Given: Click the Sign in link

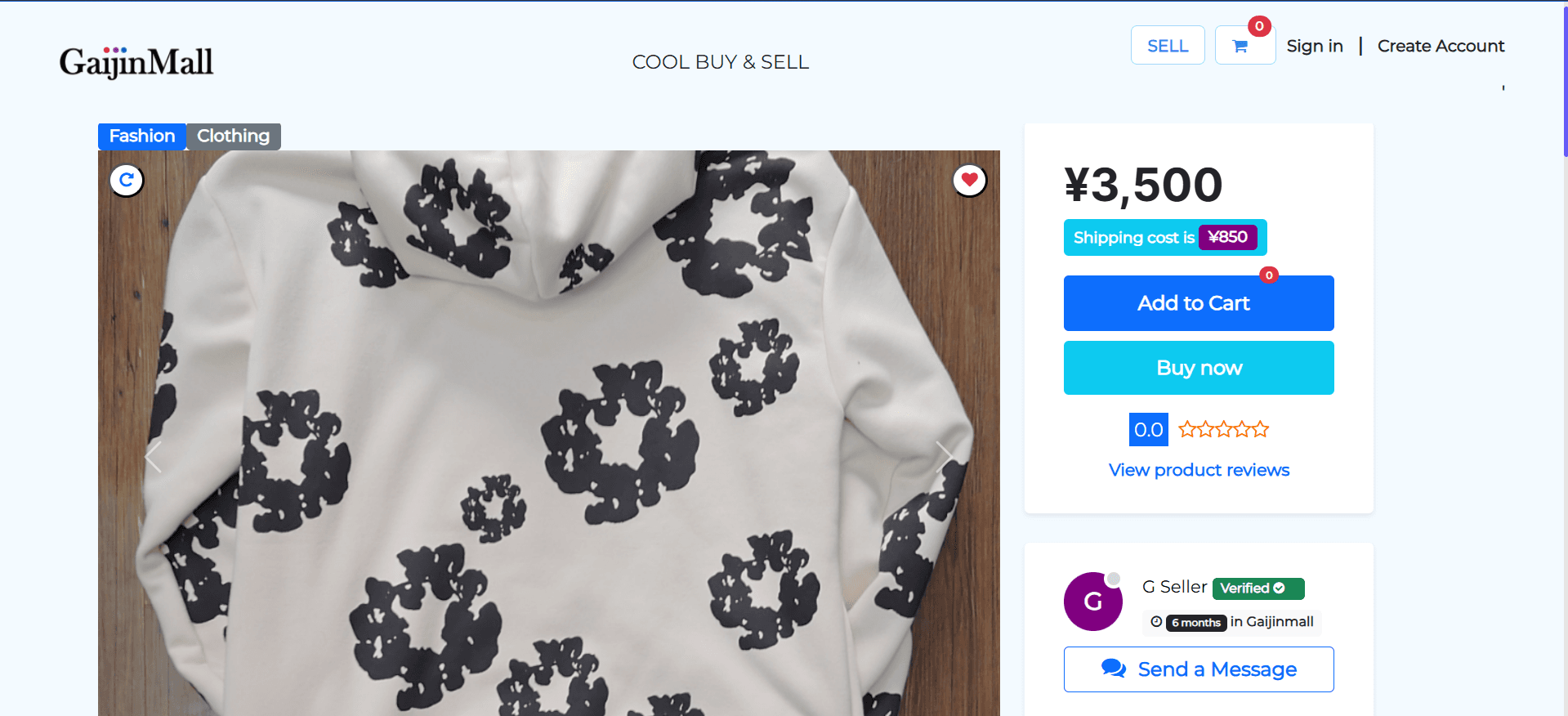Looking at the screenshot, I should pyautogui.click(x=1314, y=46).
